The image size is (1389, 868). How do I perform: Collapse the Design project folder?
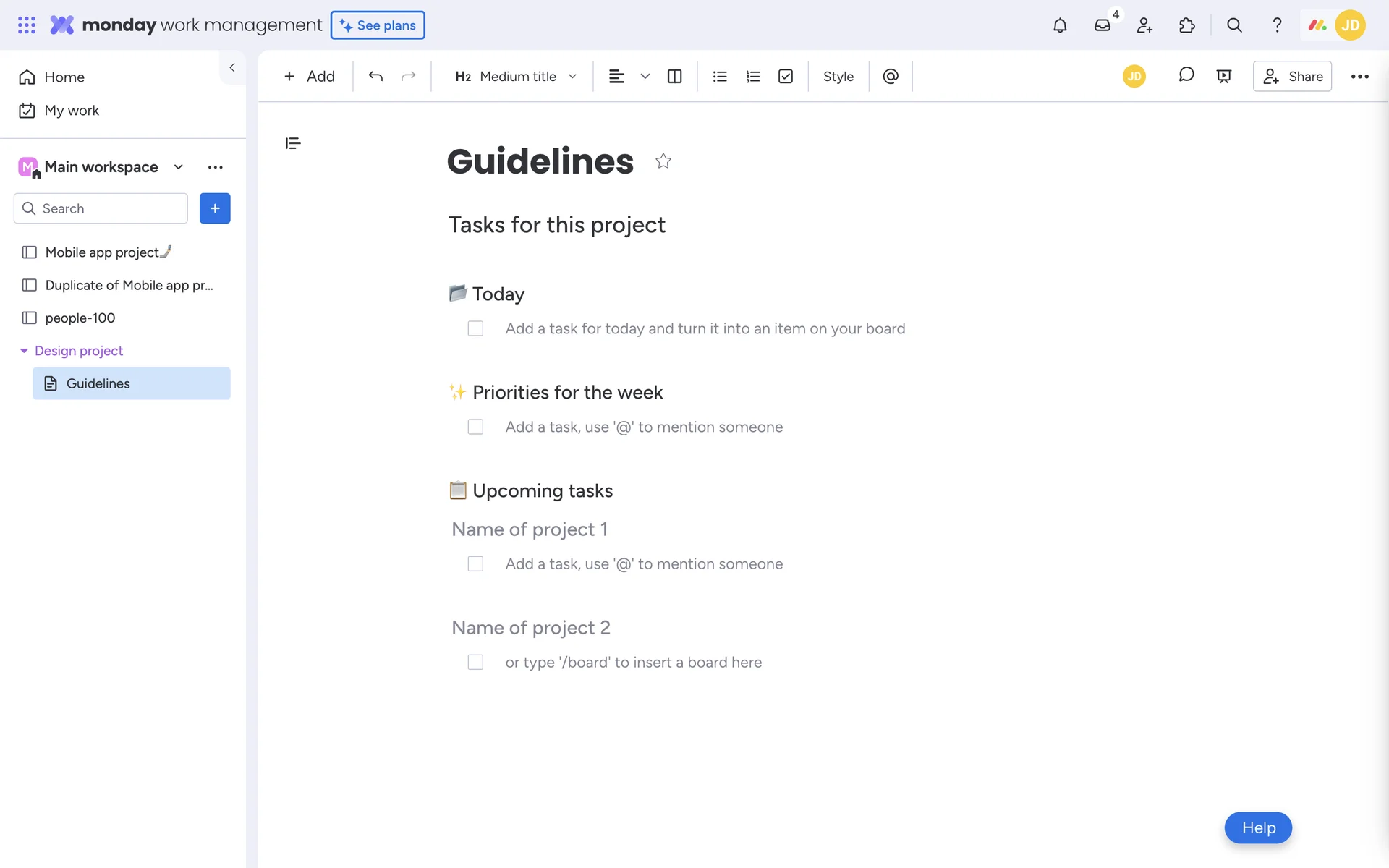tap(24, 351)
